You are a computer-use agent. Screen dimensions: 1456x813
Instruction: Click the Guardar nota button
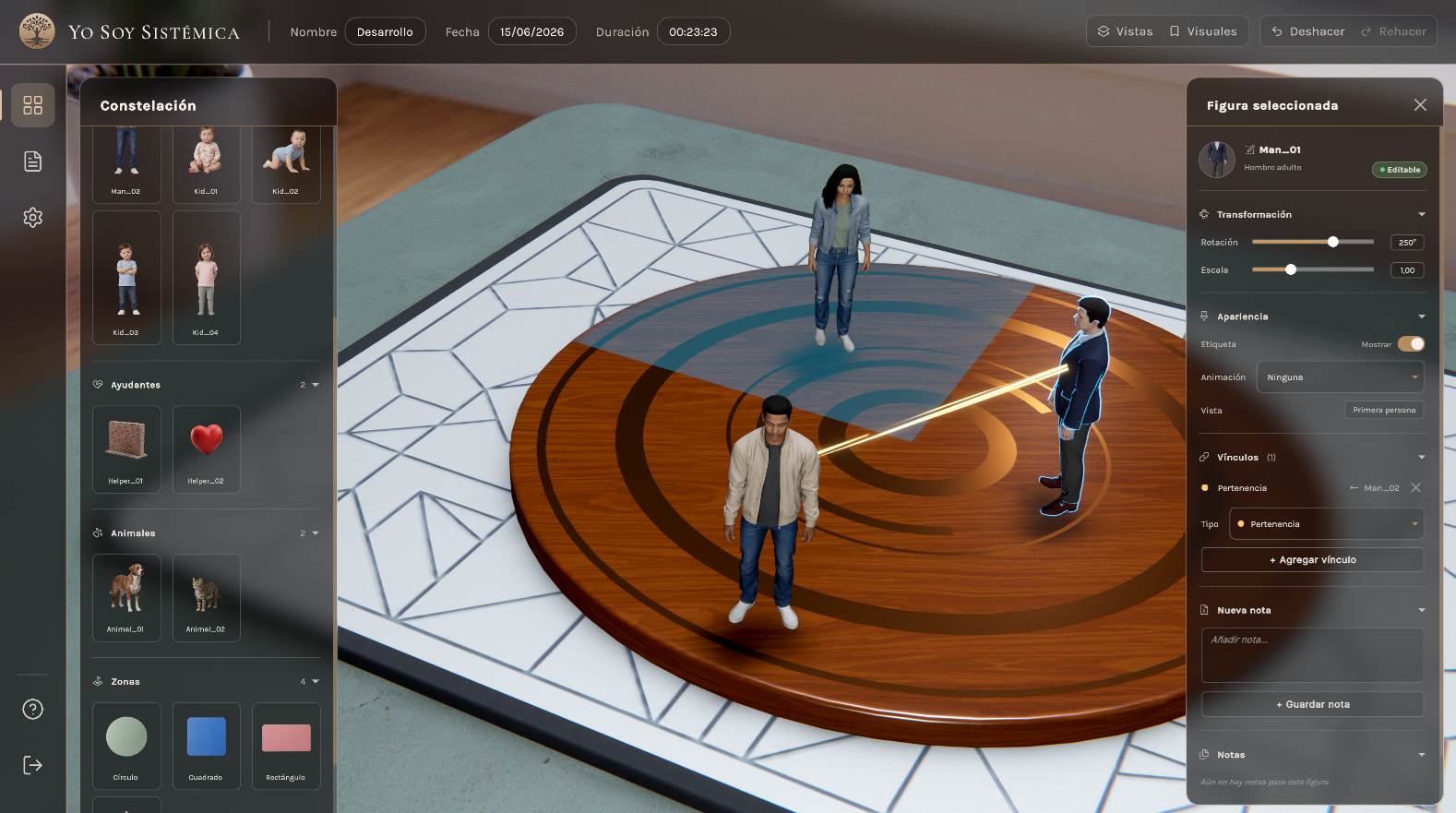(1312, 704)
